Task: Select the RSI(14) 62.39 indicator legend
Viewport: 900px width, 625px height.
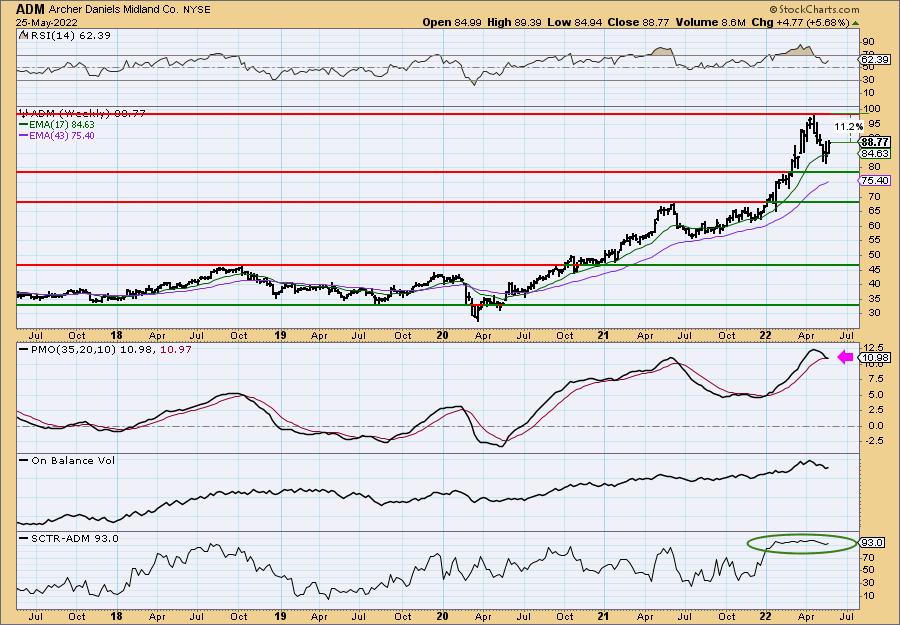Action: (x=69, y=35)
